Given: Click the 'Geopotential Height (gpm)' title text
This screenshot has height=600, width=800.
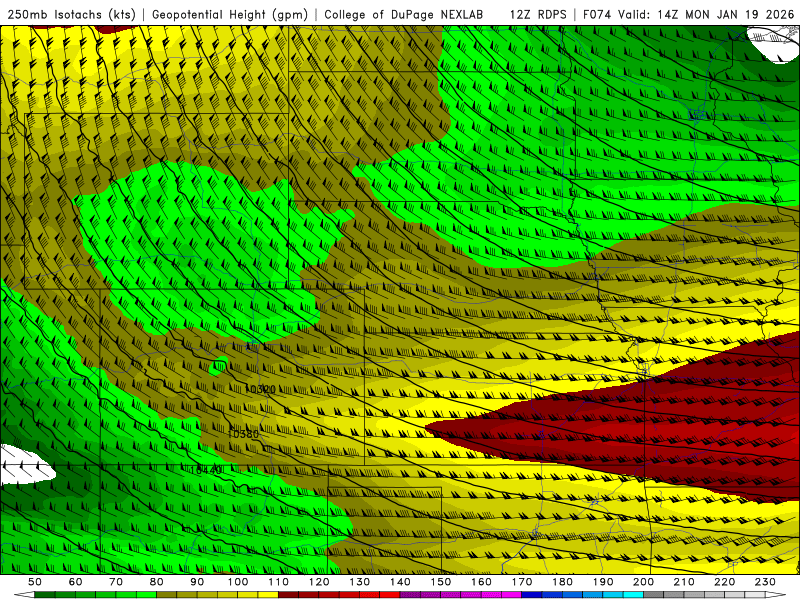Looking at the screenshot, I should click(230, 15).
